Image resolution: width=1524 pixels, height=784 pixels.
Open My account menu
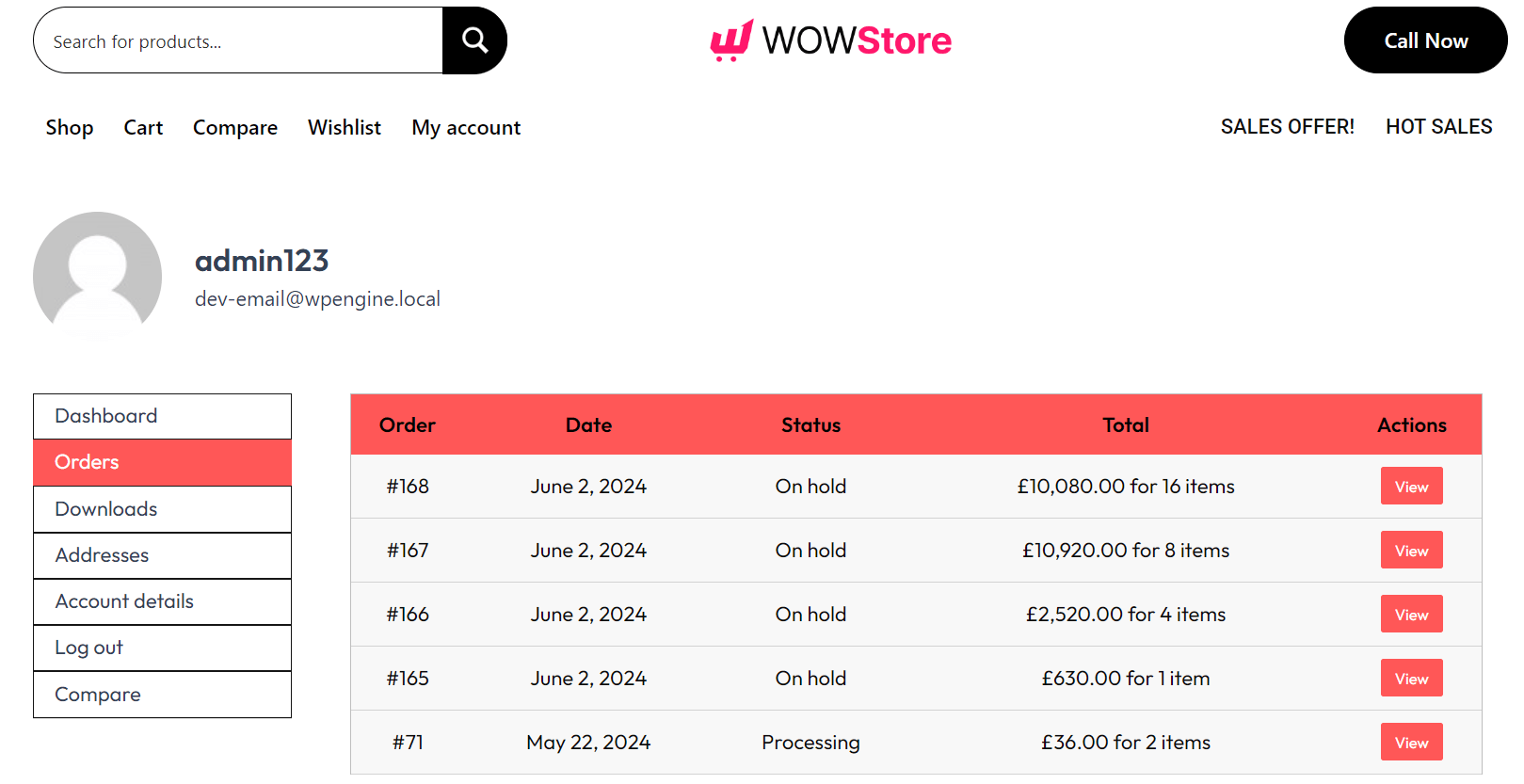coord(465,127)
